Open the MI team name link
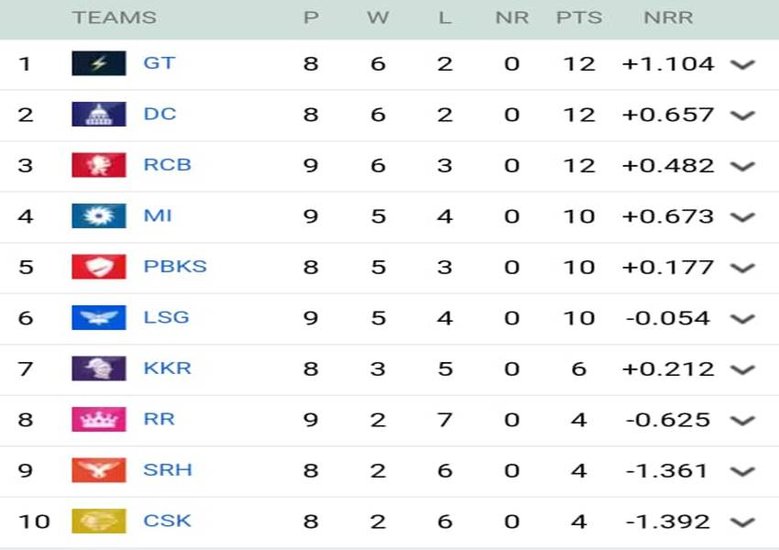Screen dimensions: 779x550 (x=157, y=216)
